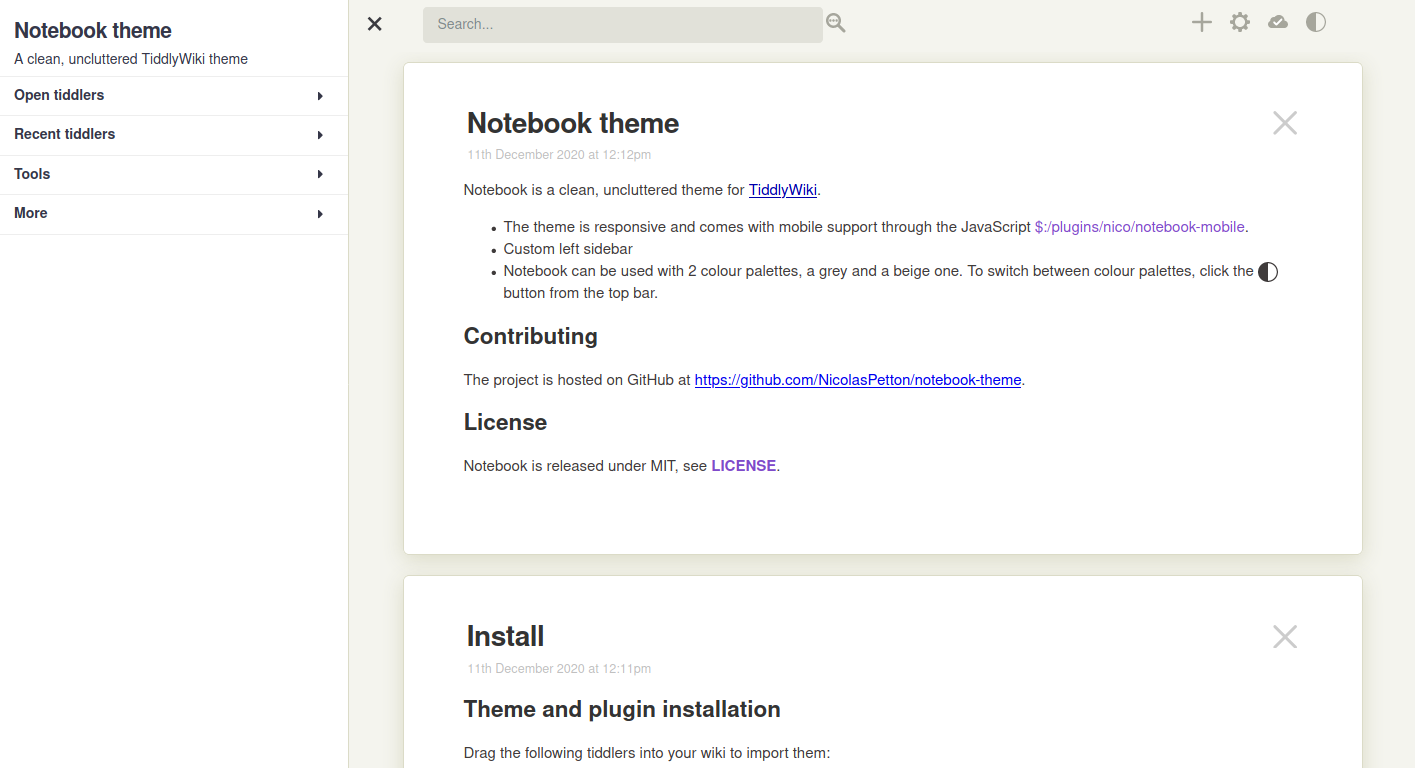The height and width of the screenshot is (768, 1415).
Task: Expand the Open tiddlers section arrow
Action: (x=320, y=96)
